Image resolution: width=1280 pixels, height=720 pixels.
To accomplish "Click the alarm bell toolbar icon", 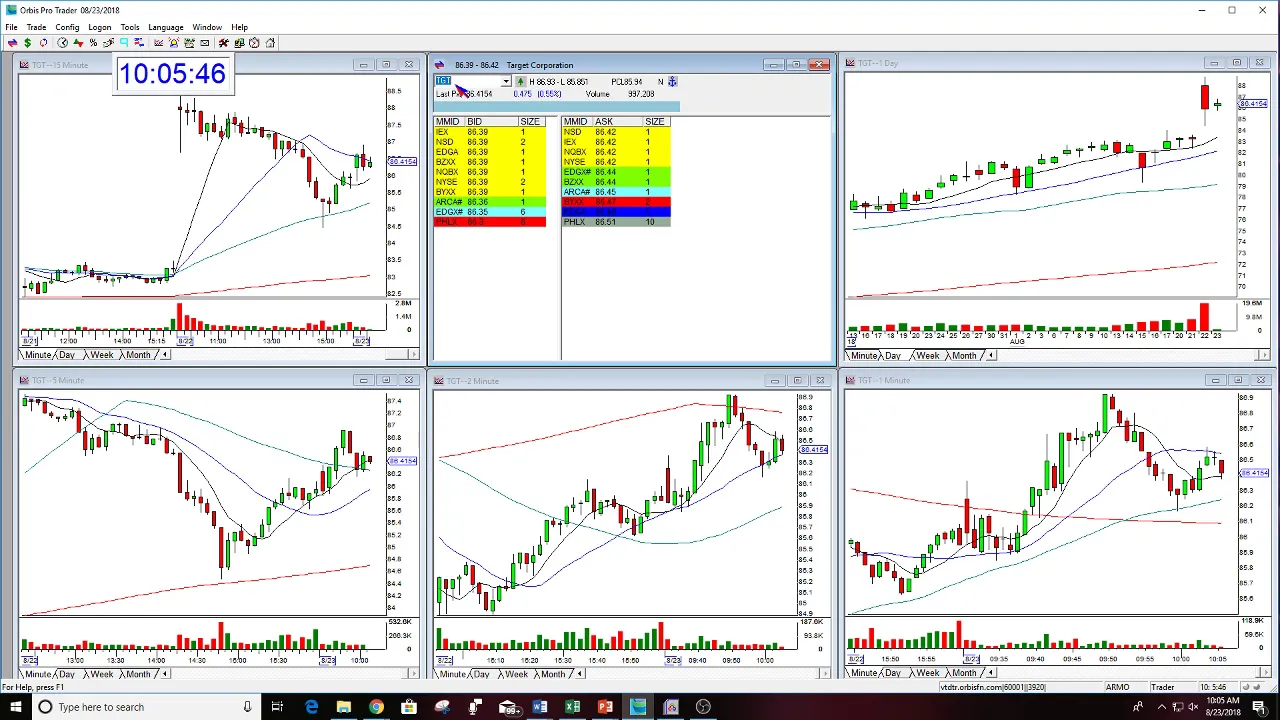I will 174,43.
